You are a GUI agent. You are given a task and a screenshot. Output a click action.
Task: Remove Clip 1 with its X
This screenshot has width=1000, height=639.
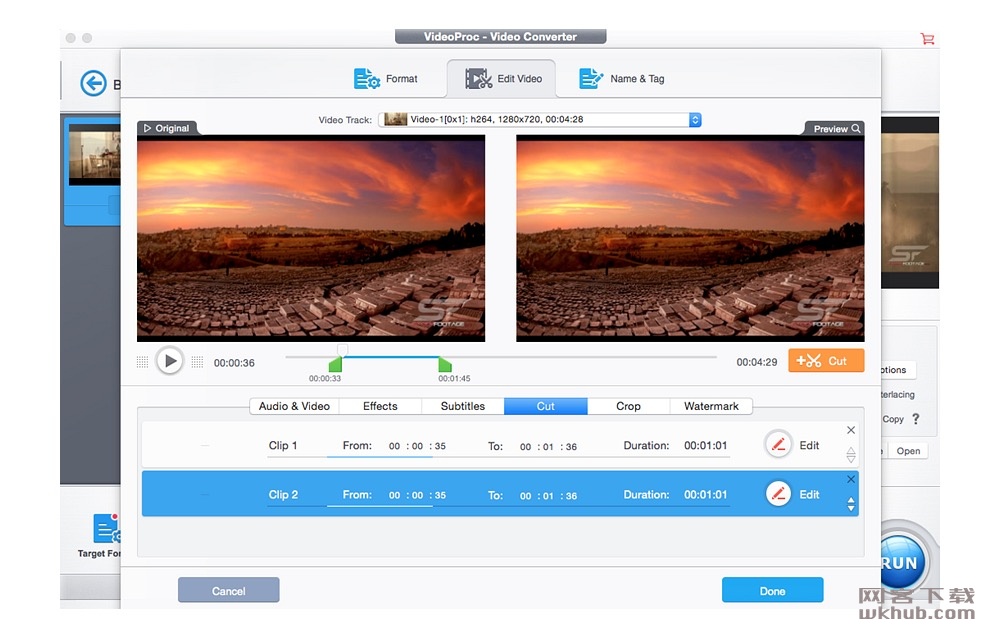[851, 430]
